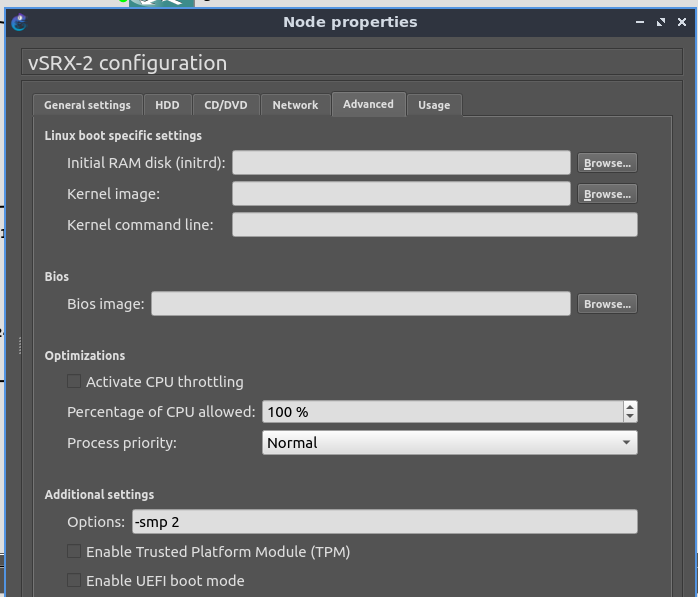This screenshot has height=597, width=698.
Task: Click the Kernel command line field
Action: coord(434,225)
